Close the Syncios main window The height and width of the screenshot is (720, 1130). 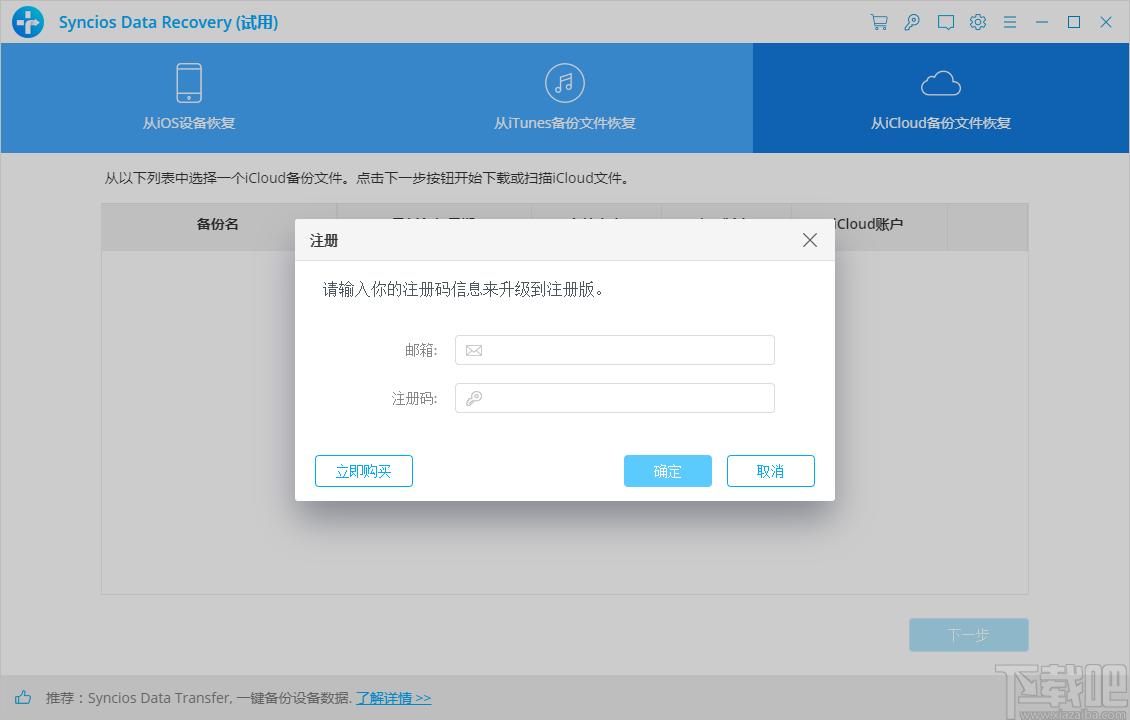click(x=1106, y=22)
